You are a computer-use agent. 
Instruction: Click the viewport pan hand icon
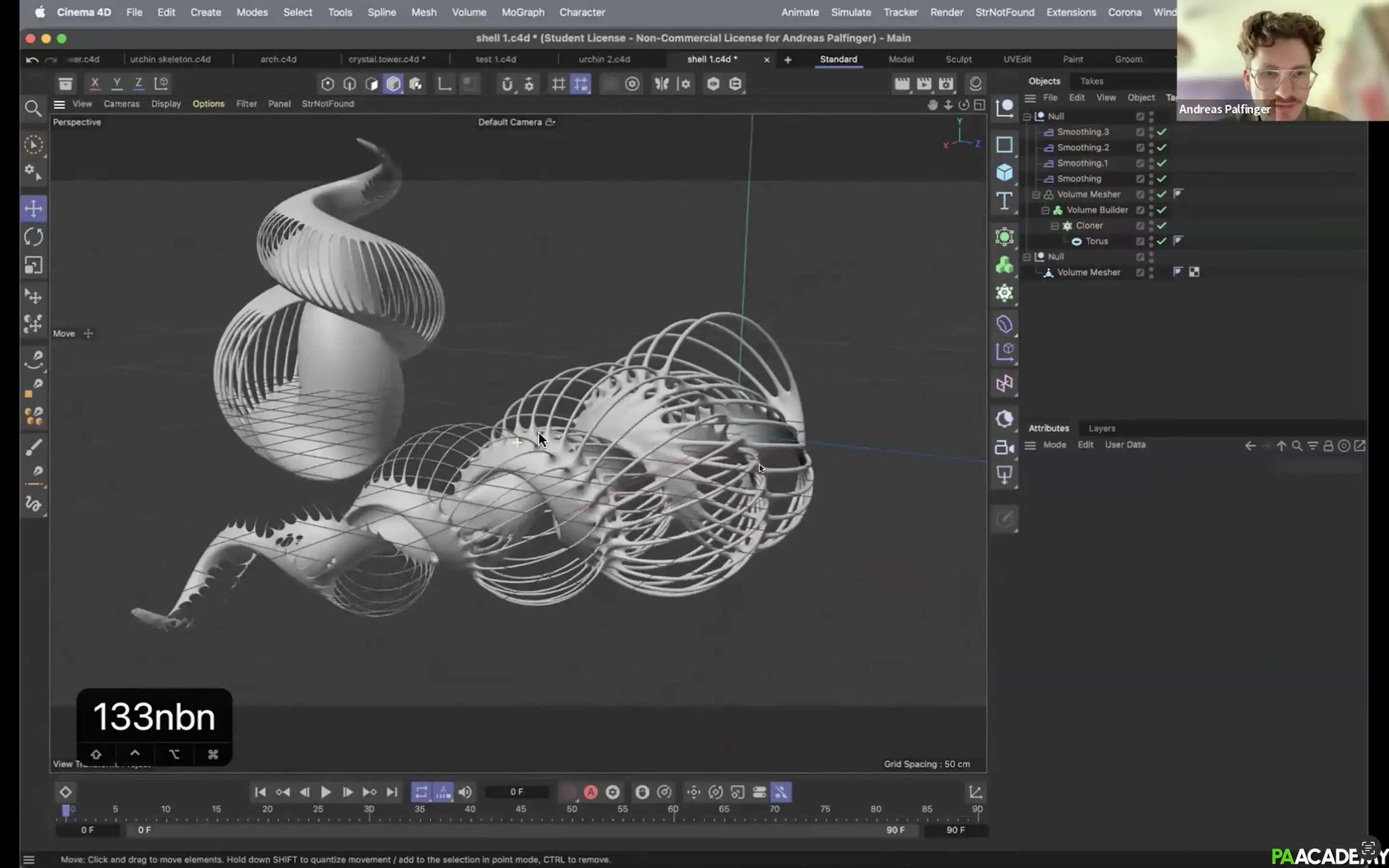pyautogui.click(x=932, y=105)
